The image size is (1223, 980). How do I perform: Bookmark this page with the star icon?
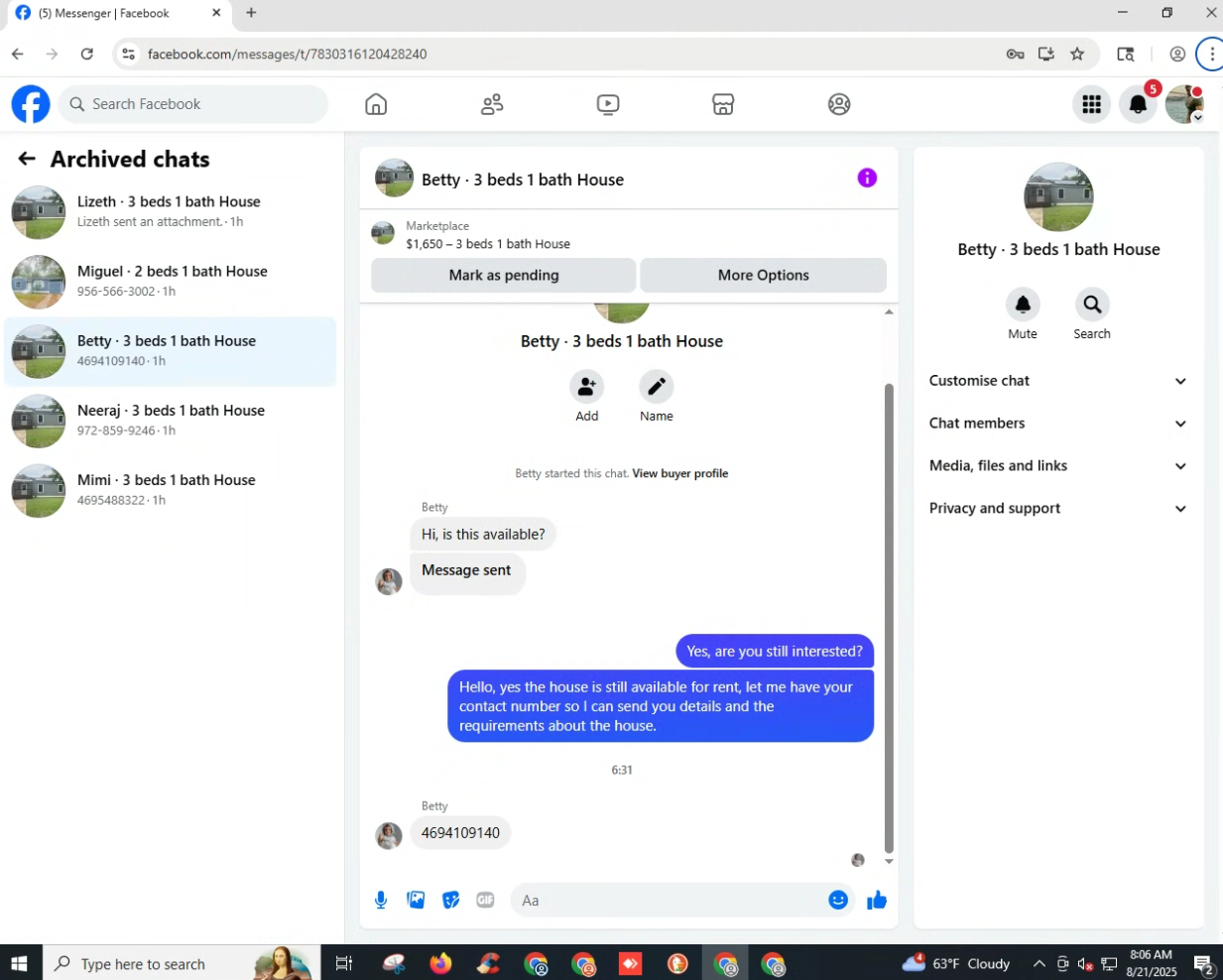click(1077, 55)
